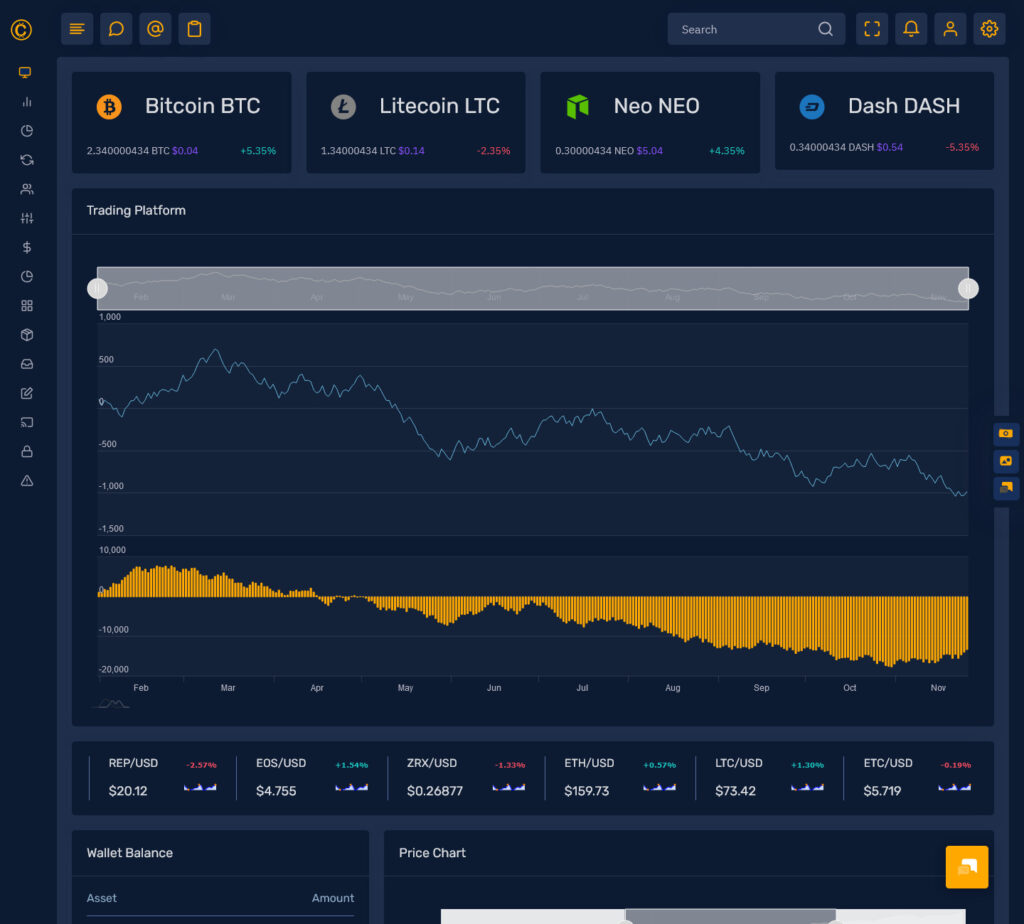Open the bar chart statistics sidebar icon
Image resolution: width=1024 pixels, height=924 pixels.
[x=27, y=101]
